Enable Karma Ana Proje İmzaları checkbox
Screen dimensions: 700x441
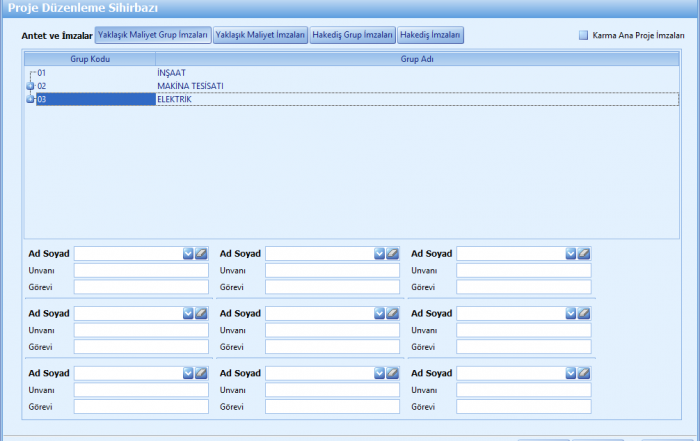(583, 35)
